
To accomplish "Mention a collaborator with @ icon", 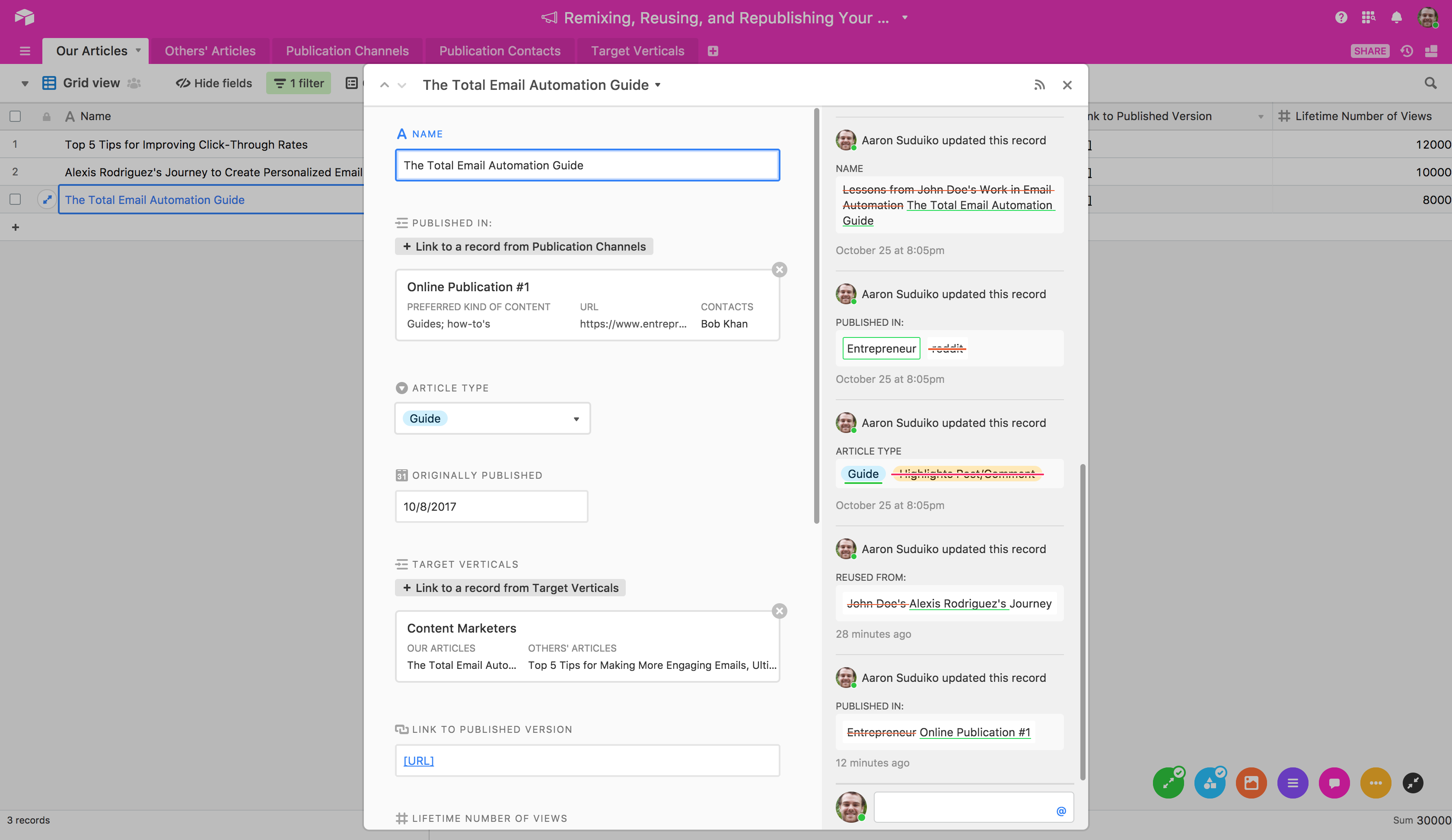I will coord(1061,811).
